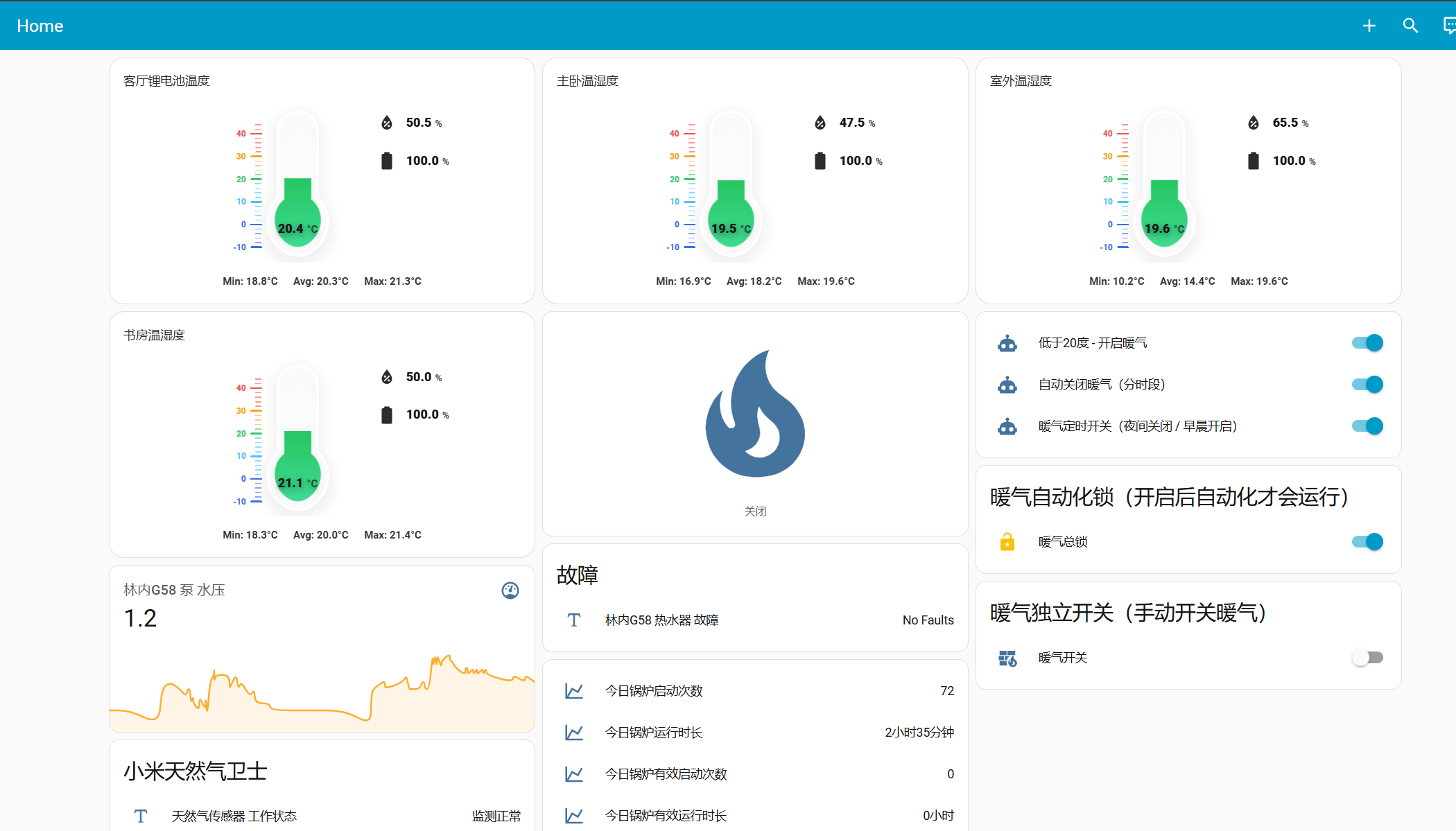Screen dimensions: 1456x831
Task: Click the gauge icon on 水压 card
Action: coord(510,591)
